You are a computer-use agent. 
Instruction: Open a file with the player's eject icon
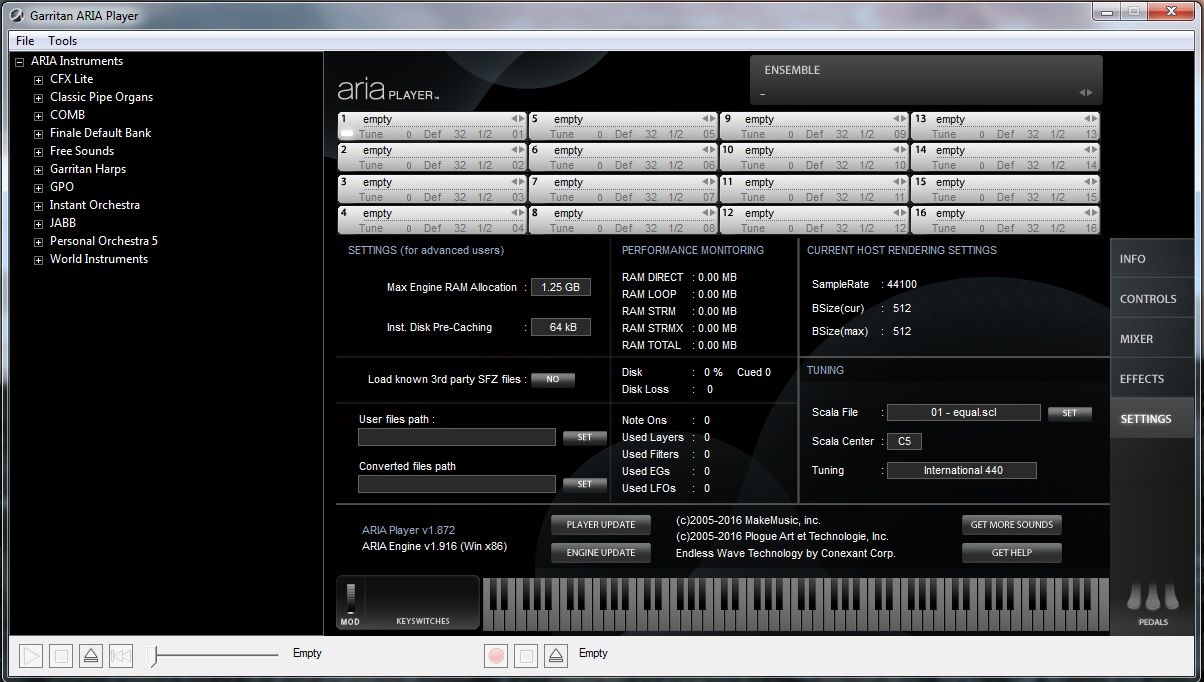click(91, 656)
